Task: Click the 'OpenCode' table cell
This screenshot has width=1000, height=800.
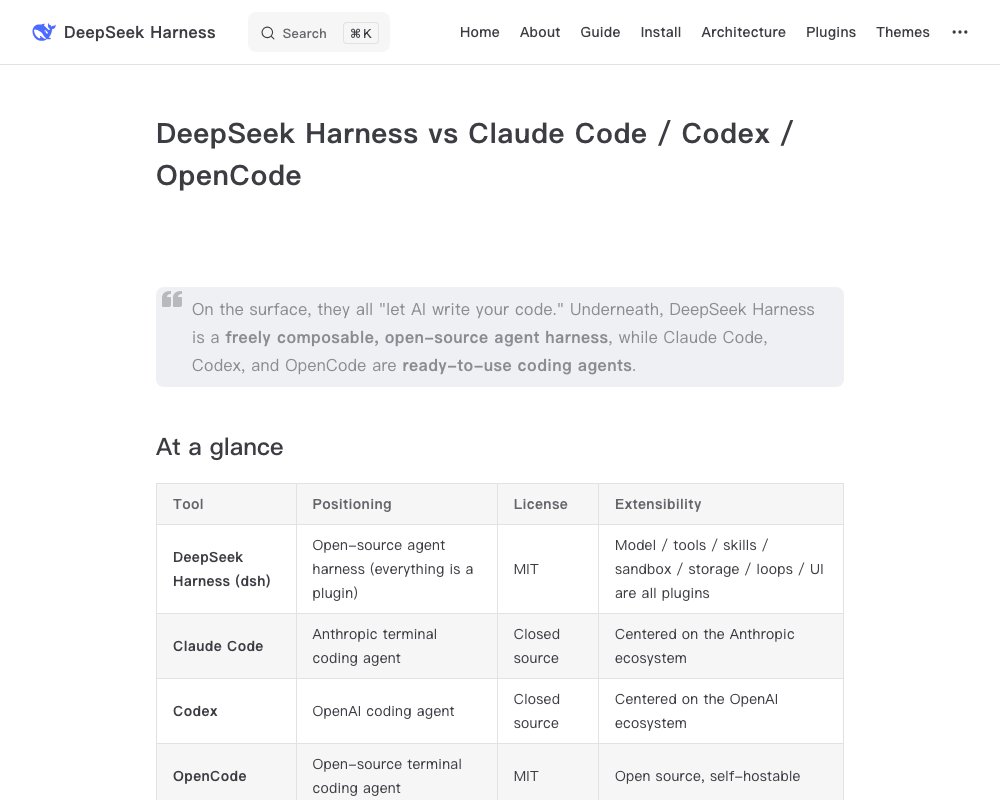Action: (x=226, y=773)
